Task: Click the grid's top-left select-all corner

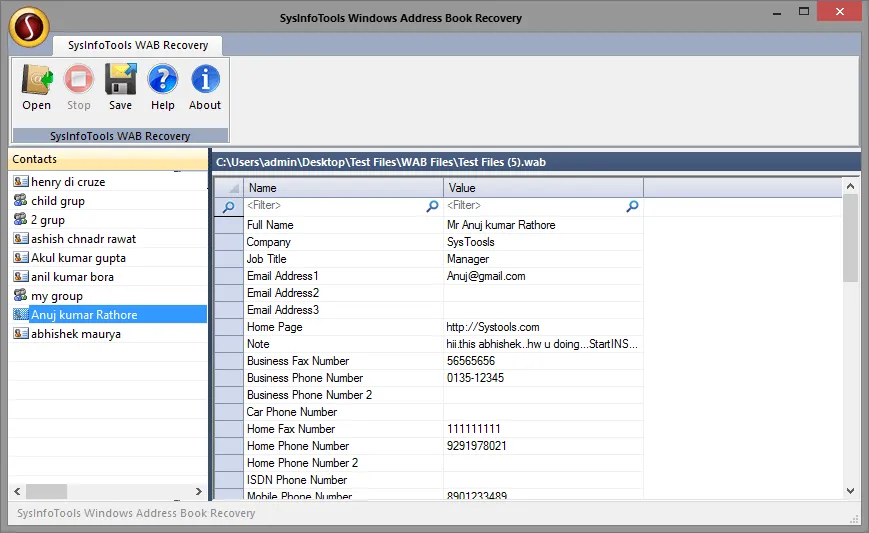Action: [229, 188]
